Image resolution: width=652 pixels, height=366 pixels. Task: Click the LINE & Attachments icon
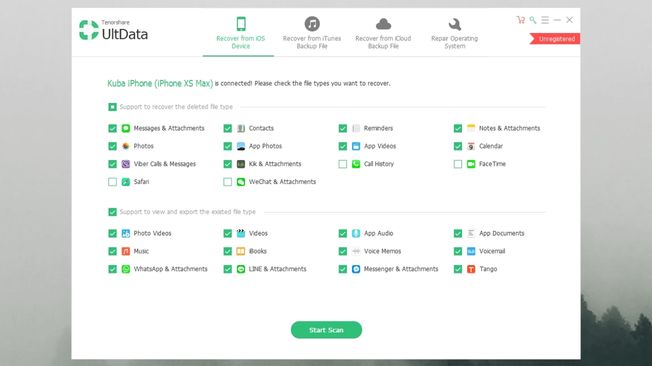click(241, 269)
